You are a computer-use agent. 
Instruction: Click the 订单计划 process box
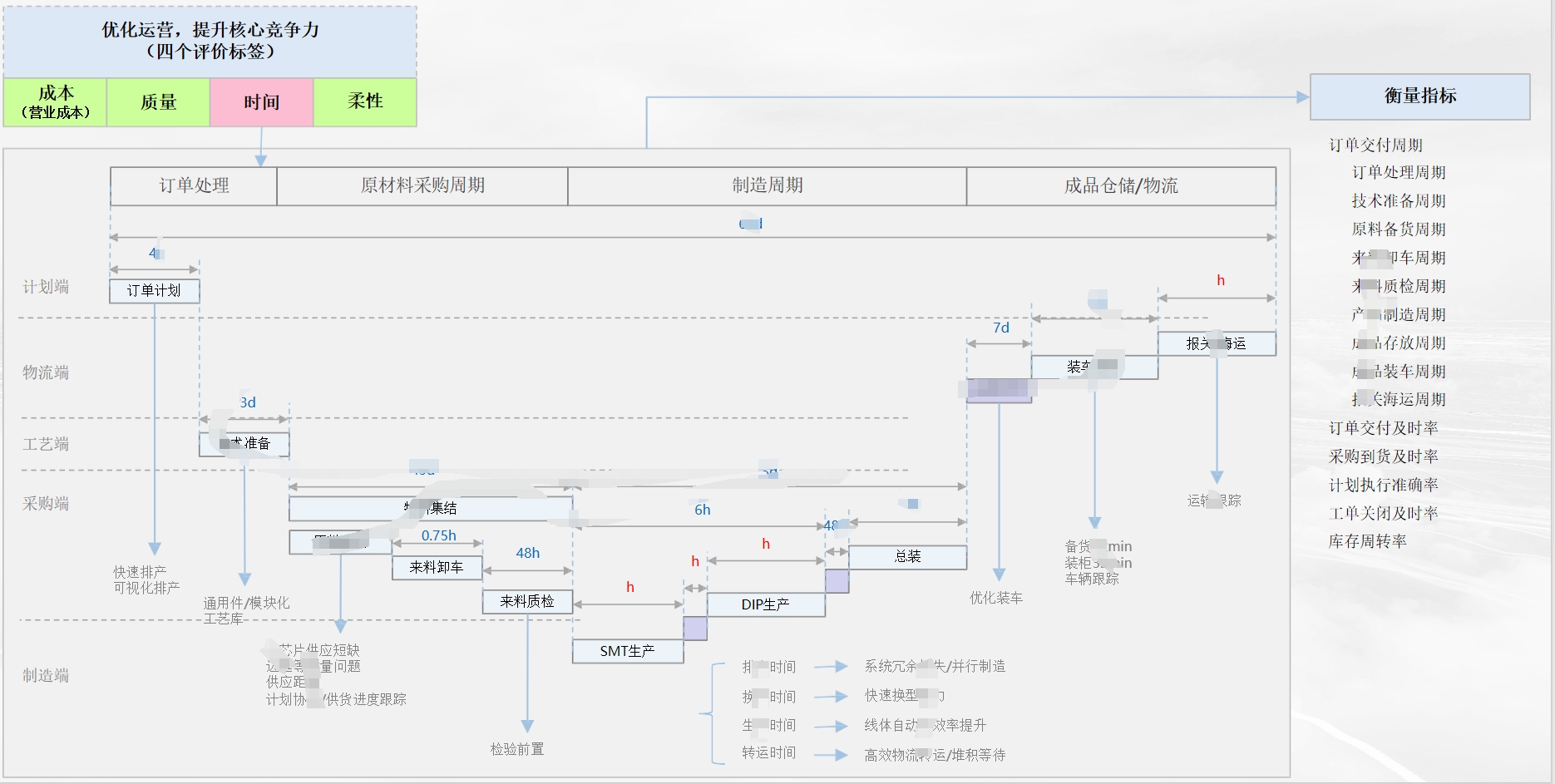pos(154,290)
